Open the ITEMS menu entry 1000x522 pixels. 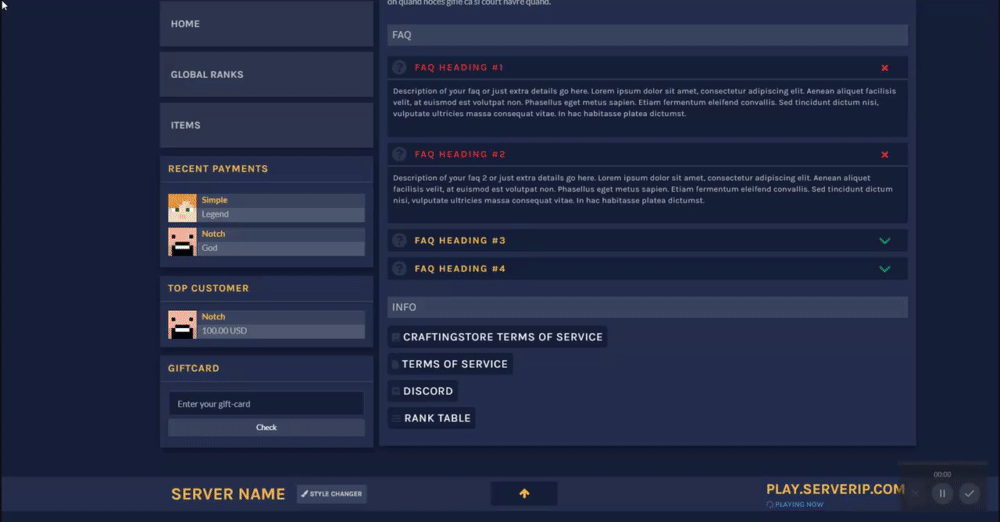[266, 125]
